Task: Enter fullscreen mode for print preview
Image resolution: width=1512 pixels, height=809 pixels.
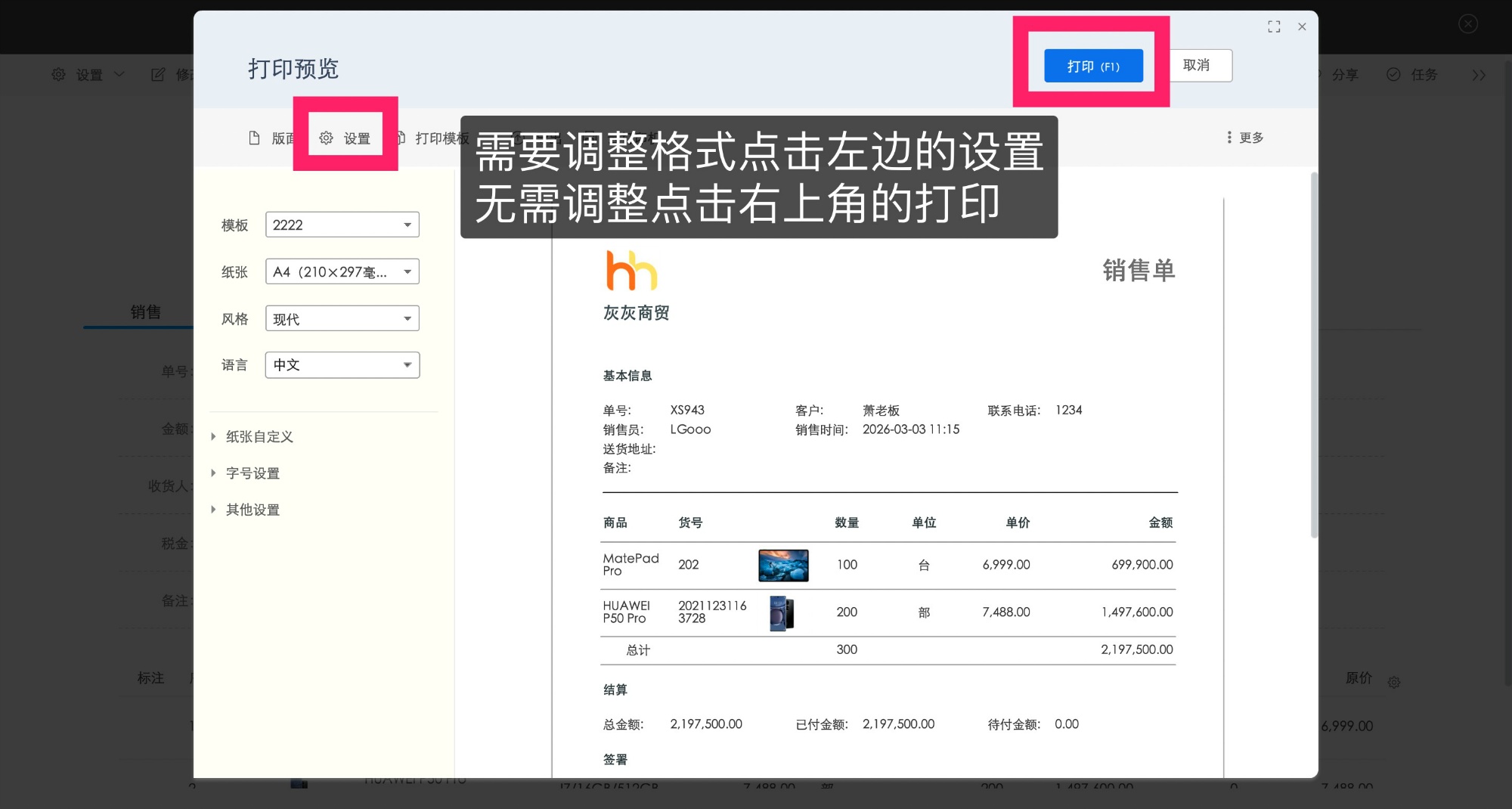Action: tap(1274, 26)
